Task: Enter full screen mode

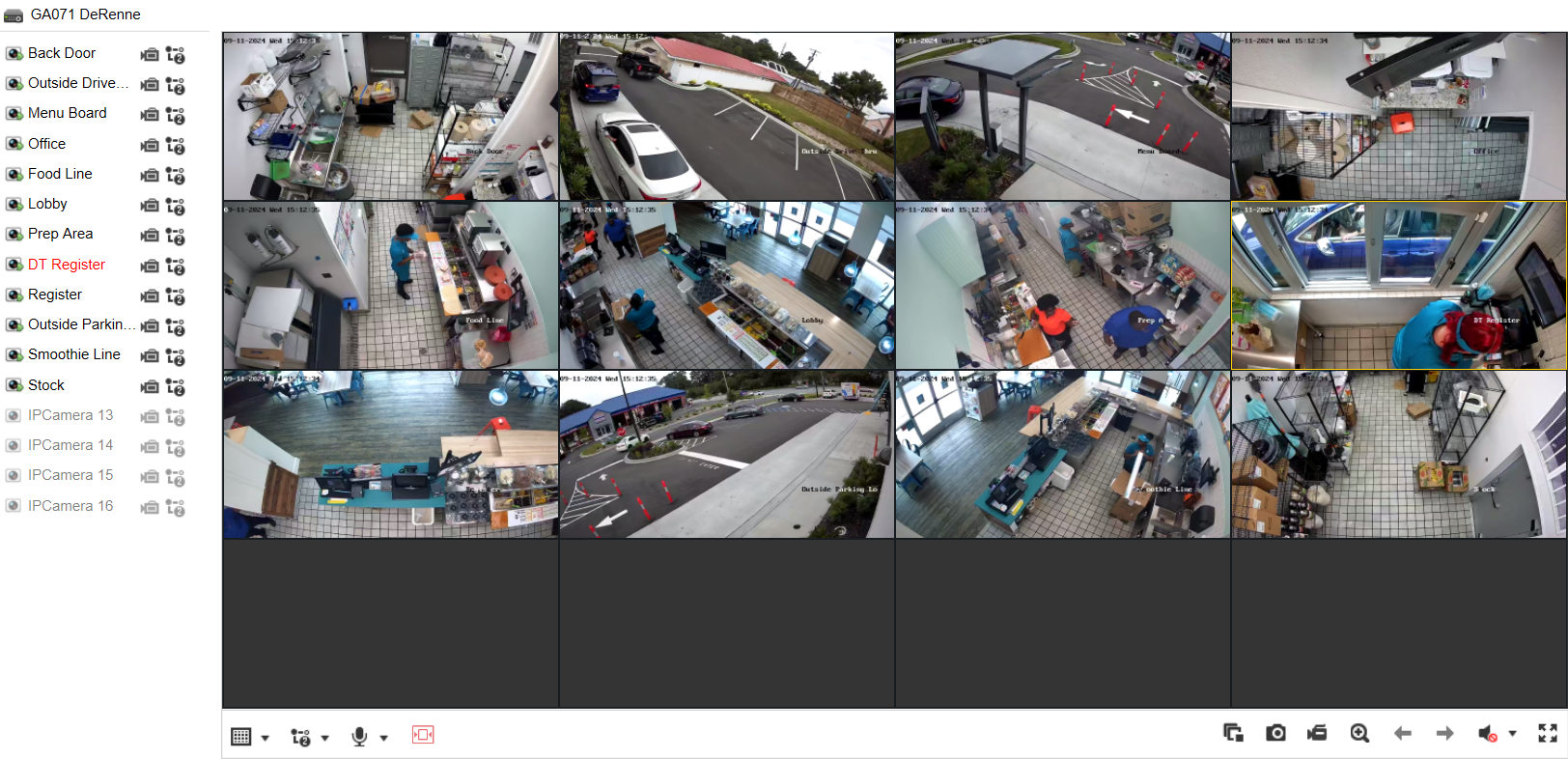Action: (x=1548, y=733)
